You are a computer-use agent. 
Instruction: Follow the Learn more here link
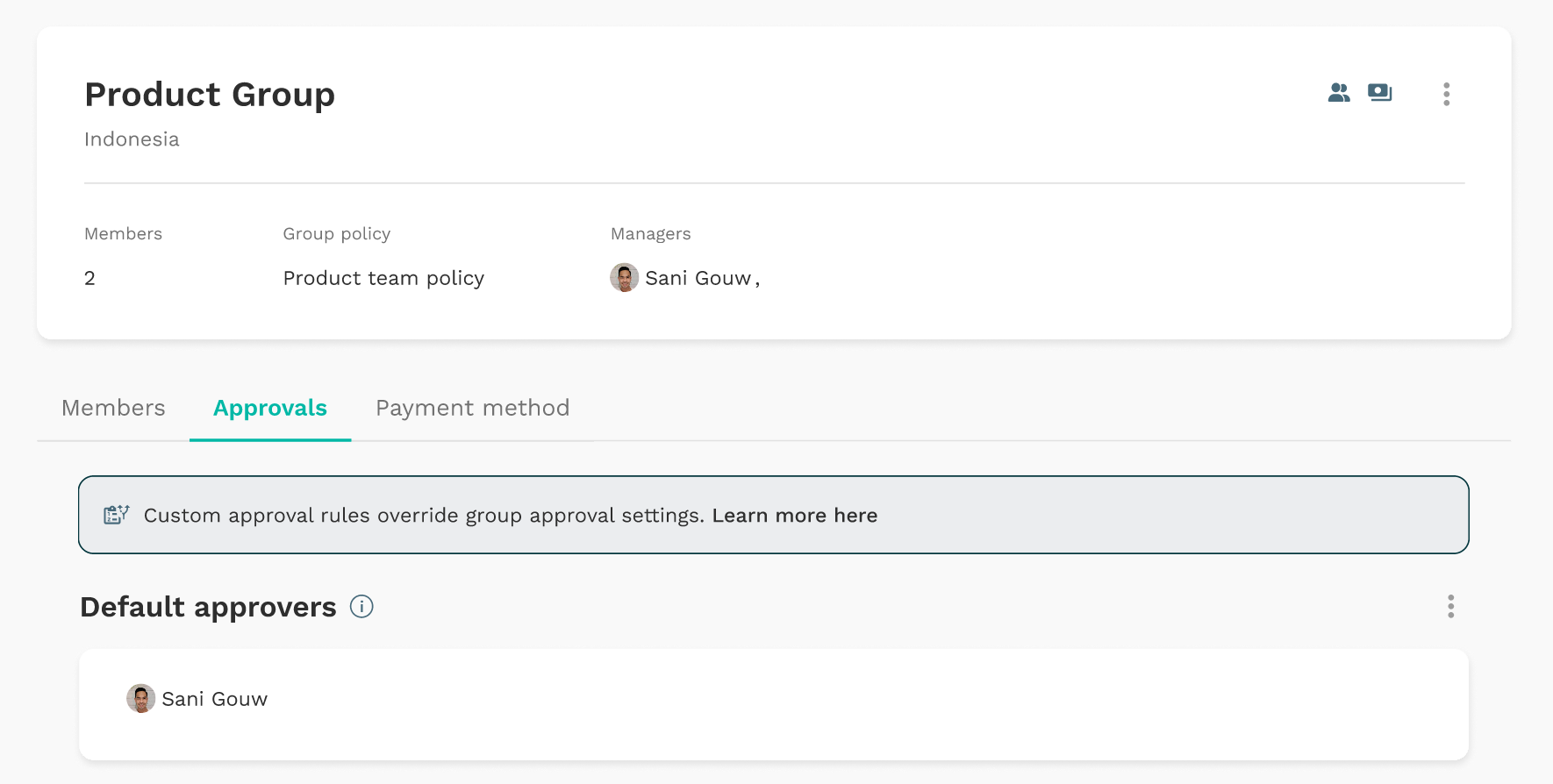[795, 516]
